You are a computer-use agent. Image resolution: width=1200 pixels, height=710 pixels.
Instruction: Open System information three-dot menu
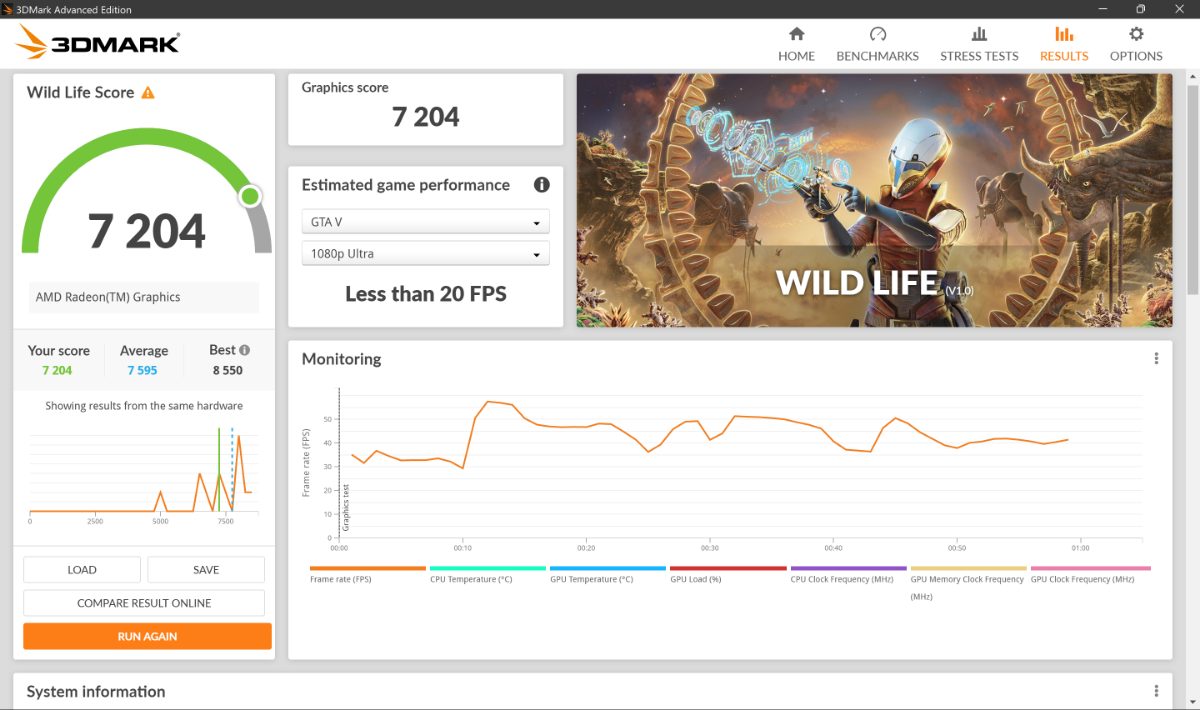(x=1156, y=691)
